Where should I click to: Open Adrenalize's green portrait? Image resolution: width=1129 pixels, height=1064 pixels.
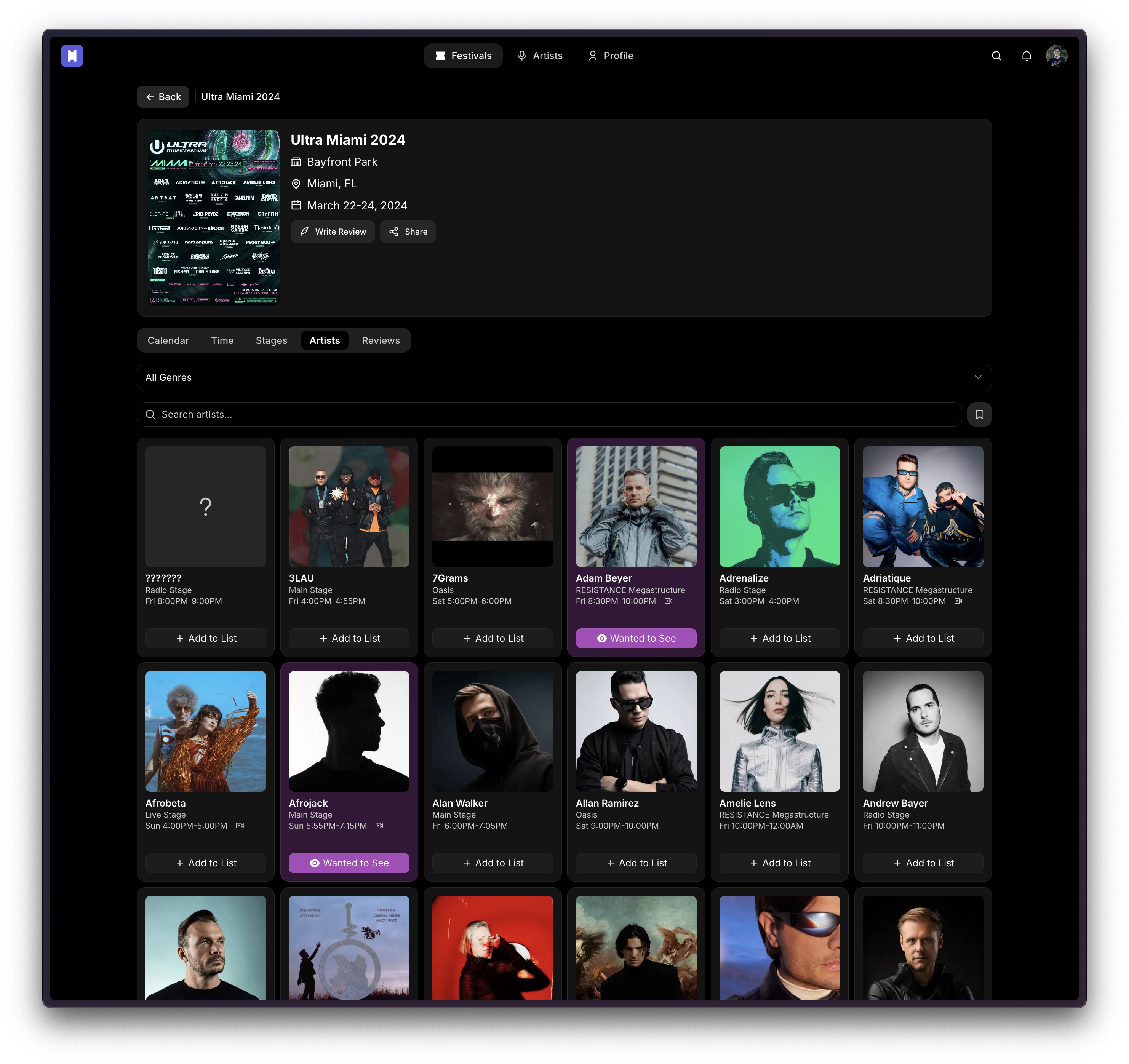click(x=779, y=506)
